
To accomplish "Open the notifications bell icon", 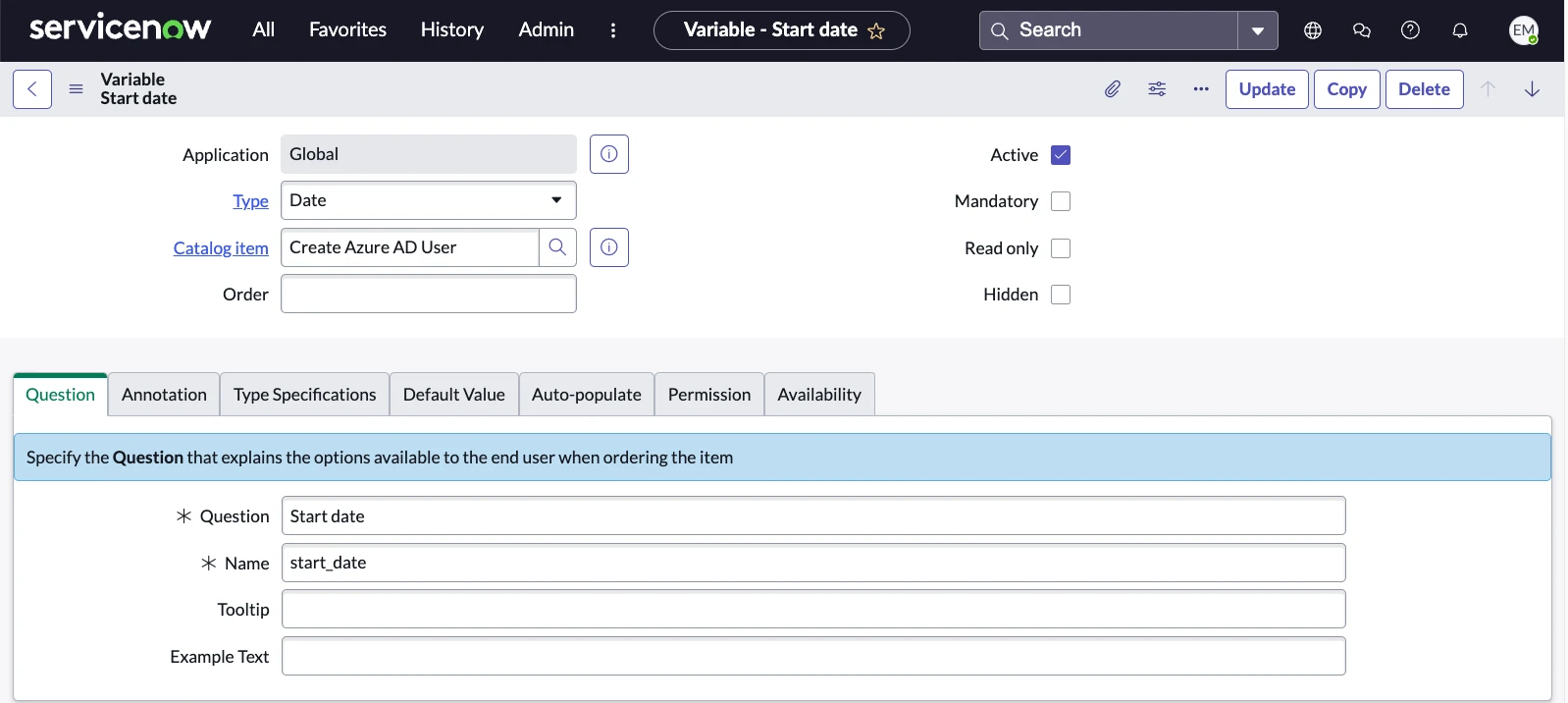I will click(x=1459, y=30).
